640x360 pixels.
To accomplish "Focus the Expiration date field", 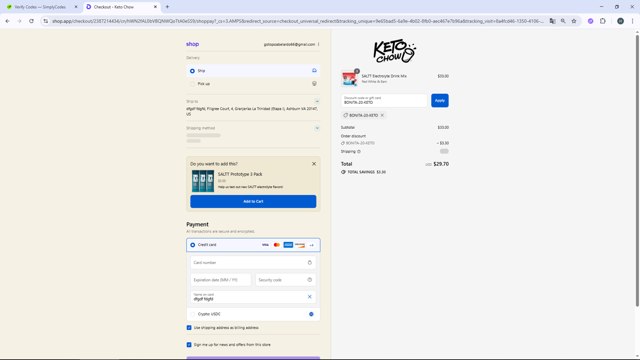I will point(221,280).
